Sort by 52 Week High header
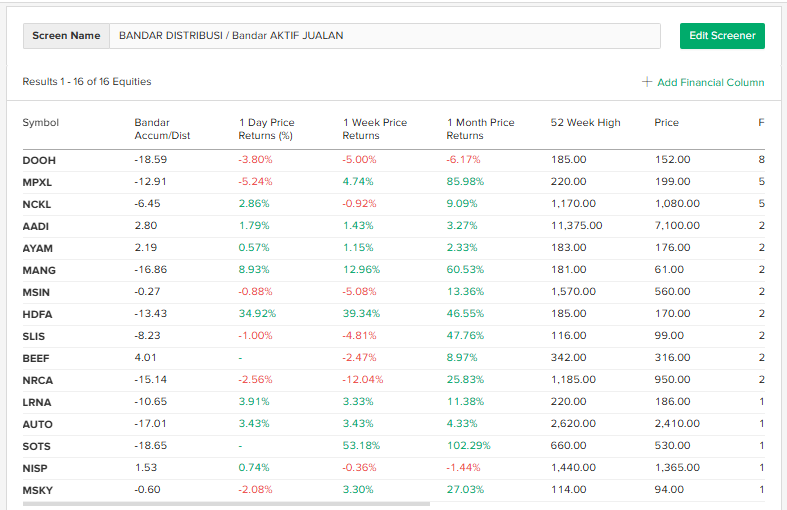787x510 pixels. (x=585, y=122)
